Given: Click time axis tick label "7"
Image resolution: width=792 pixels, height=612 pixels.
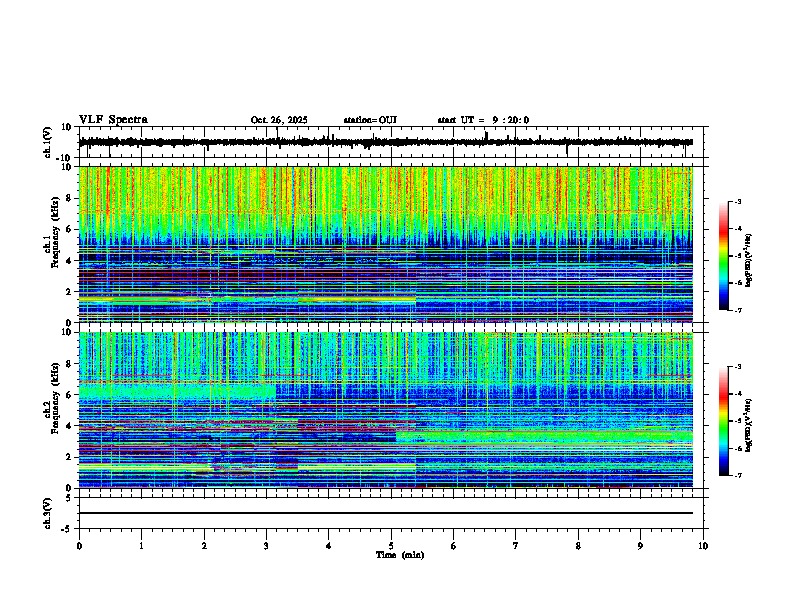Looking at the screenshot, I should click(516, 546).
